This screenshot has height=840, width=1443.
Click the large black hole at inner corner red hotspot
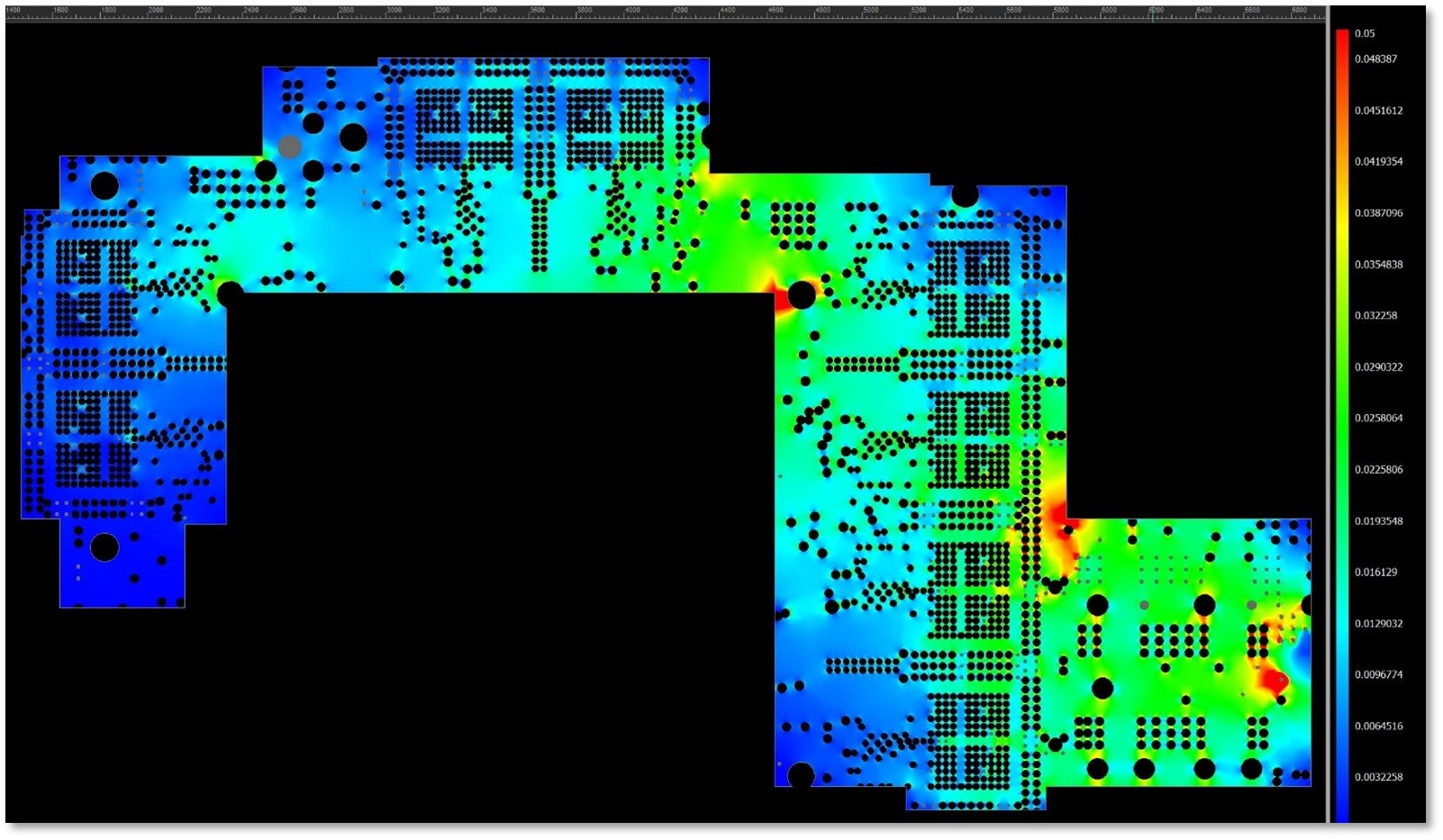[x=801, y=294]
